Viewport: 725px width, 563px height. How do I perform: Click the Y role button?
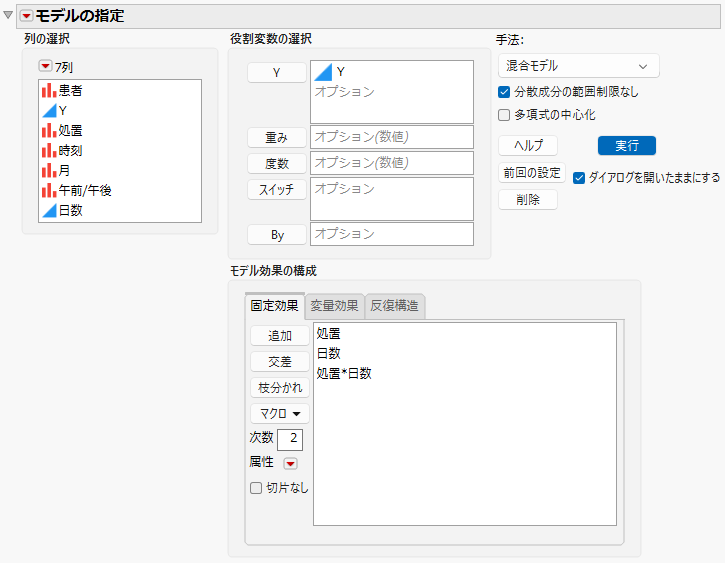tap(276, 73)
